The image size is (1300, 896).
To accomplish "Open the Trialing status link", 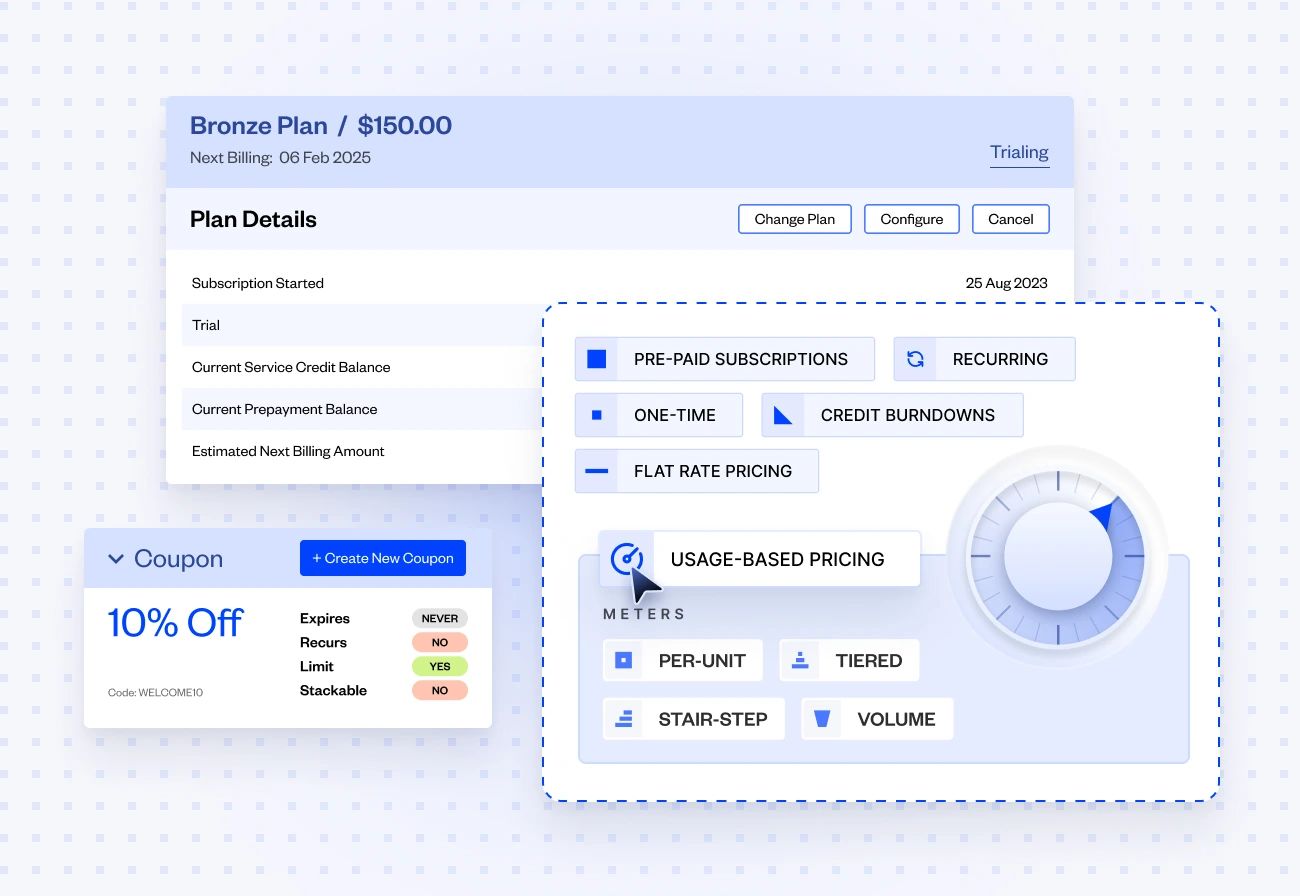I will pyautogui.click(x=1019, y=152).
